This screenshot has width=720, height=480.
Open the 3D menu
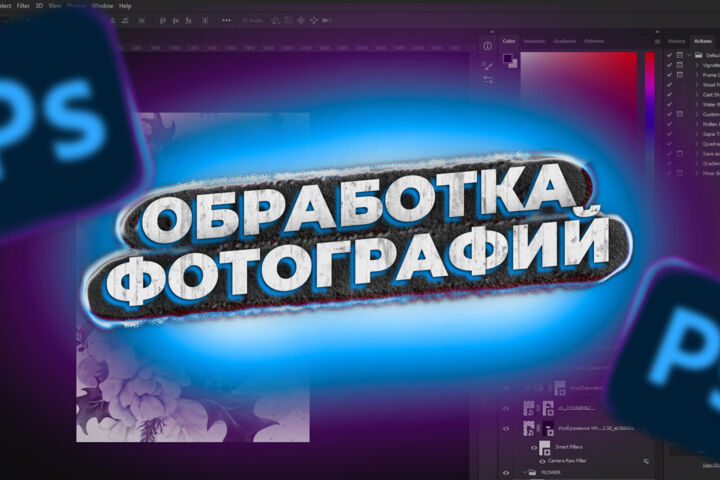tap(39, 6)
